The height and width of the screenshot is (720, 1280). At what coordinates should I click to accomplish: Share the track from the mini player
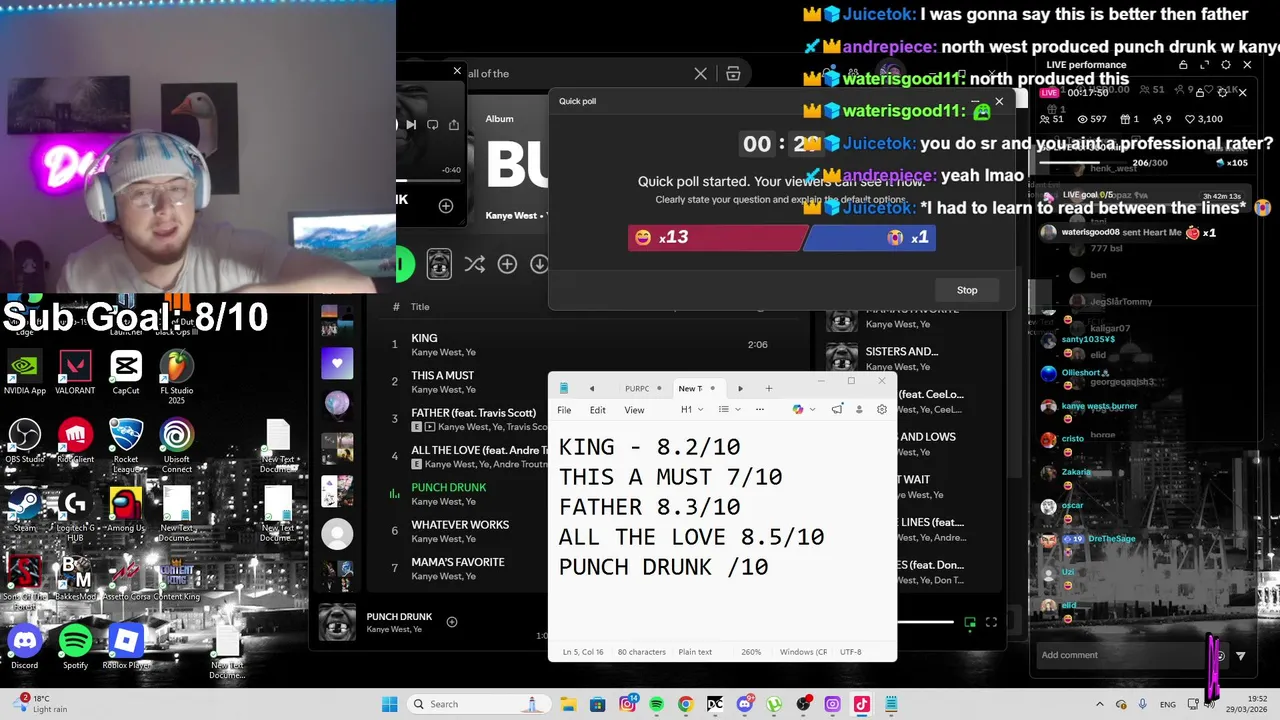tap(454, 125)
